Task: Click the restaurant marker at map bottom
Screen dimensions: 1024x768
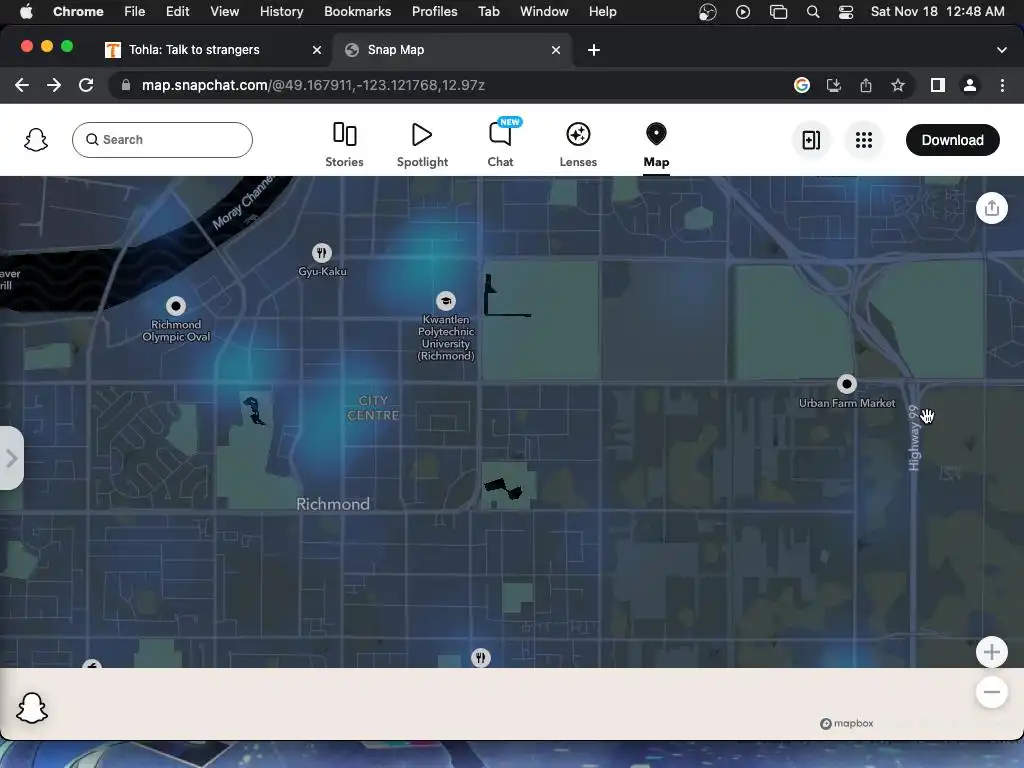Action: click(x=481, y=658)
